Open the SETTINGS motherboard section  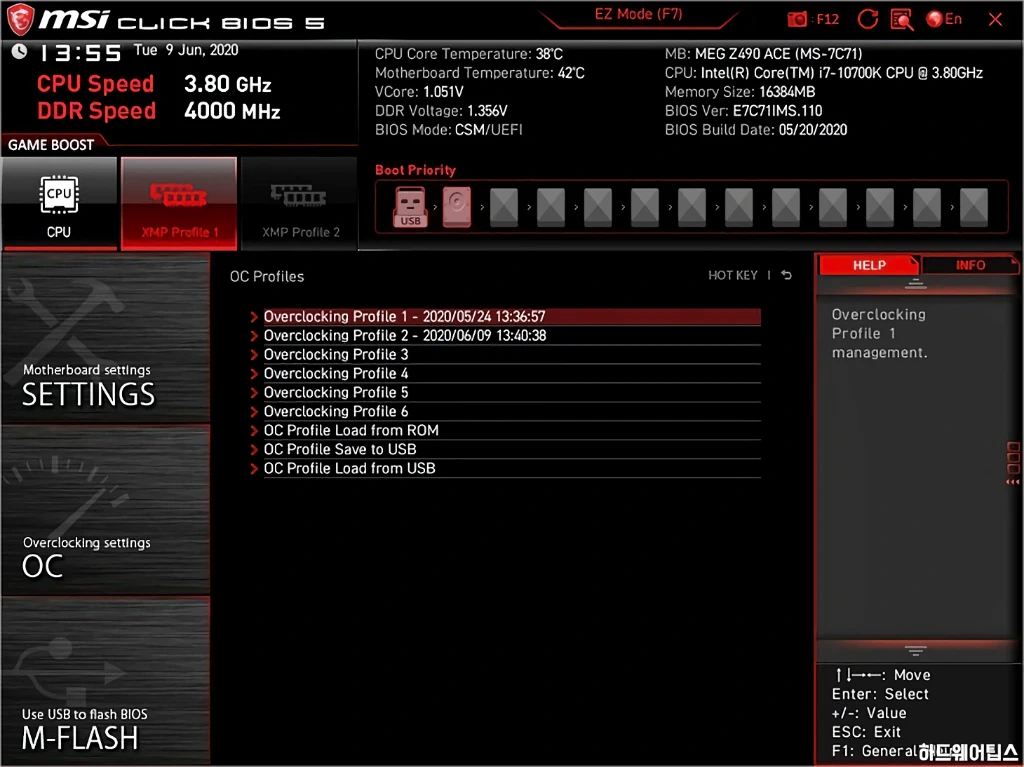[x=106, y=338]
